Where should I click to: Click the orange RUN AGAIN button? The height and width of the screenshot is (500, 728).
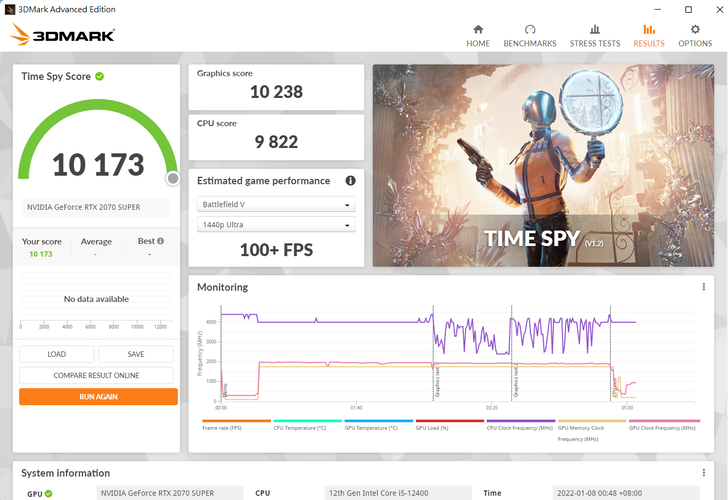click(x=98, y=396)
